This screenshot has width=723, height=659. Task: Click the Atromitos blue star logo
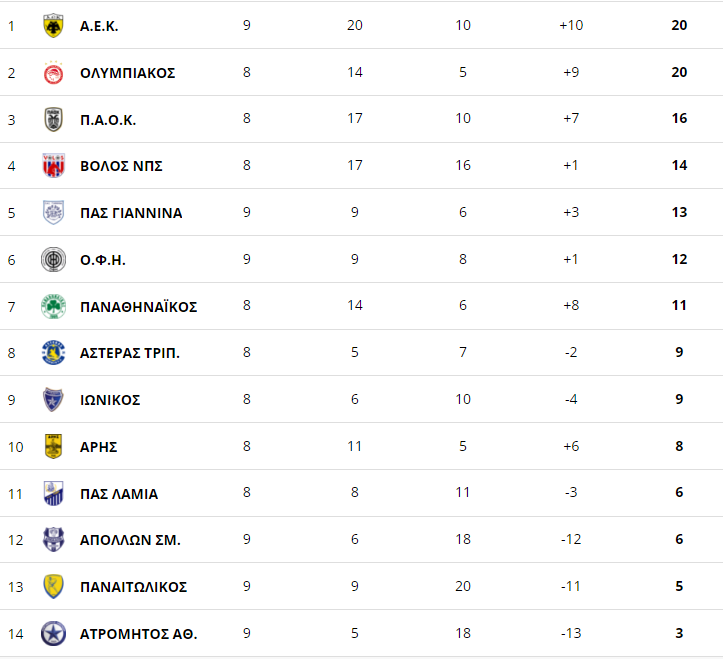click(x=53, y=633)
